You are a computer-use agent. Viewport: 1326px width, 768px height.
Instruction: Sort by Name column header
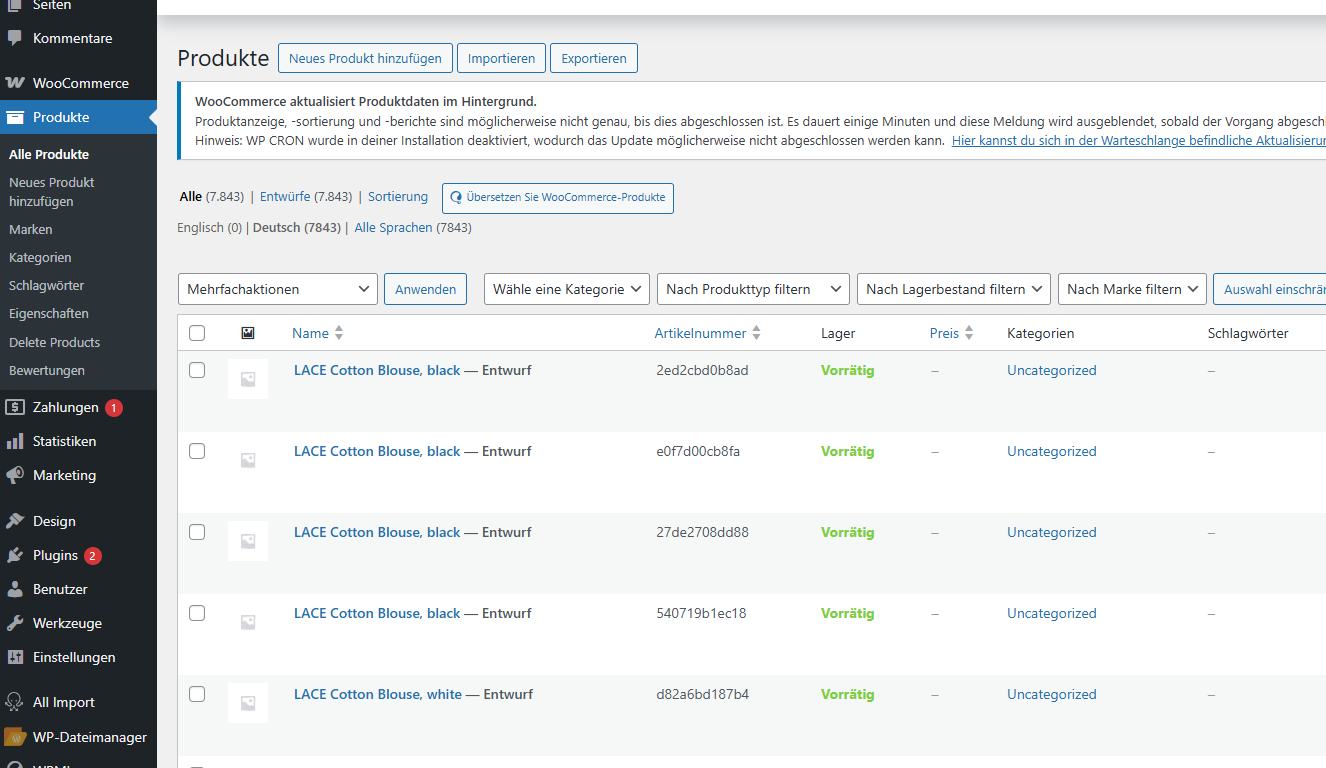pos(310,333)
